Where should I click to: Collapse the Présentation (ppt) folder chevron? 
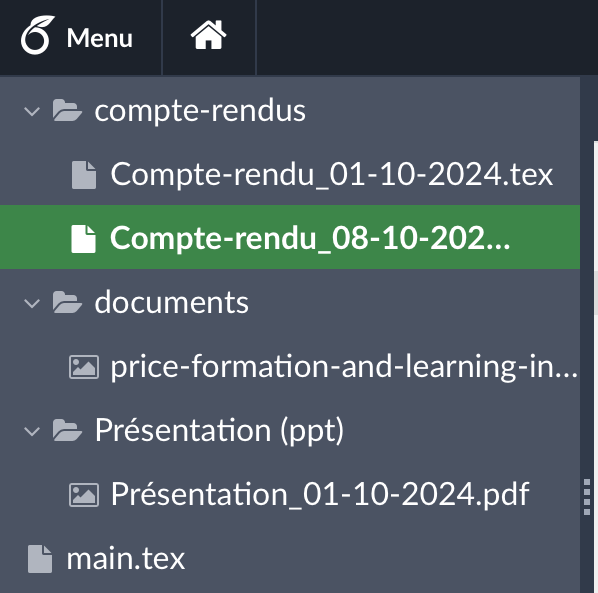(x=32, y=431)
